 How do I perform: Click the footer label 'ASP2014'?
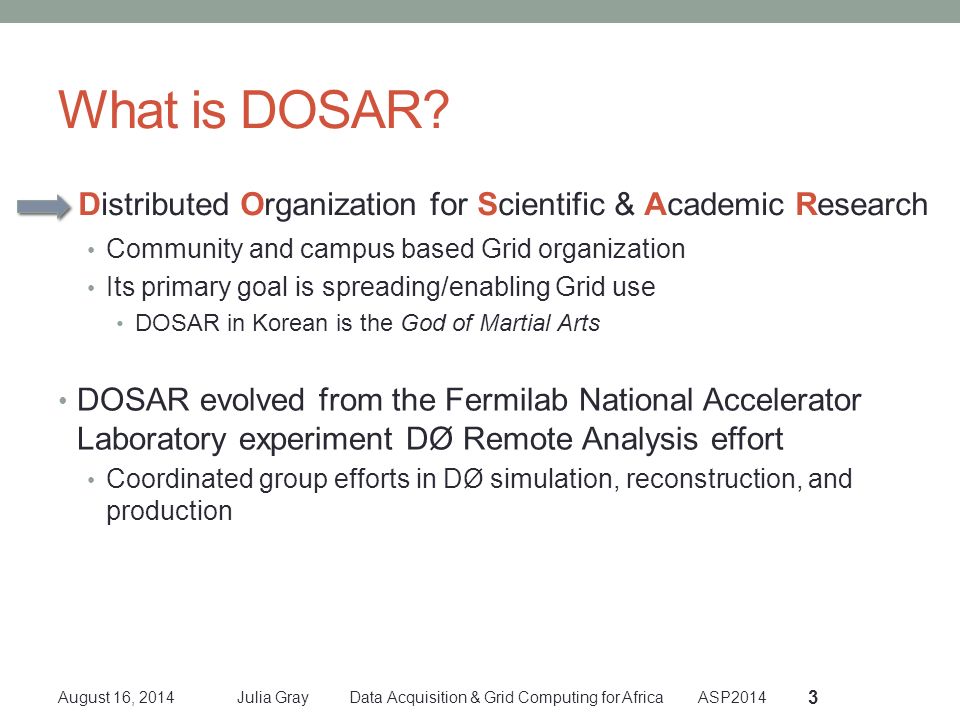coord(732,697)
